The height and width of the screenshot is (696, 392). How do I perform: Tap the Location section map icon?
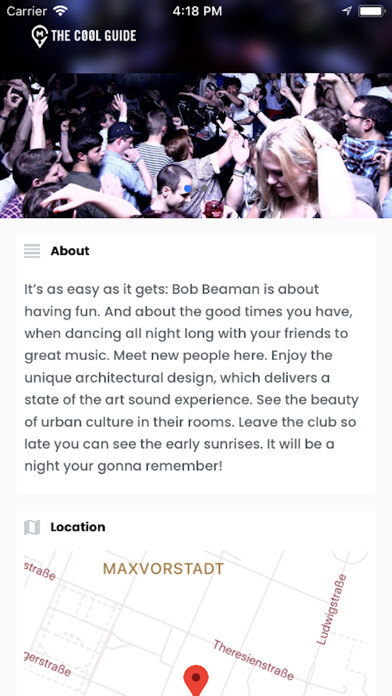[32, 527]
